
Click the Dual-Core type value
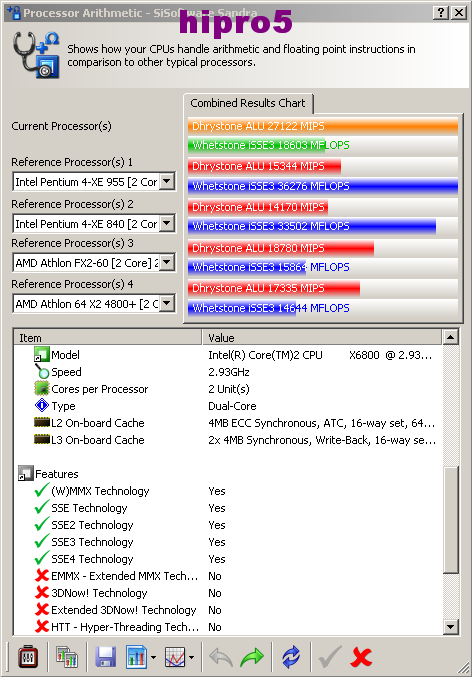(232, 406)
